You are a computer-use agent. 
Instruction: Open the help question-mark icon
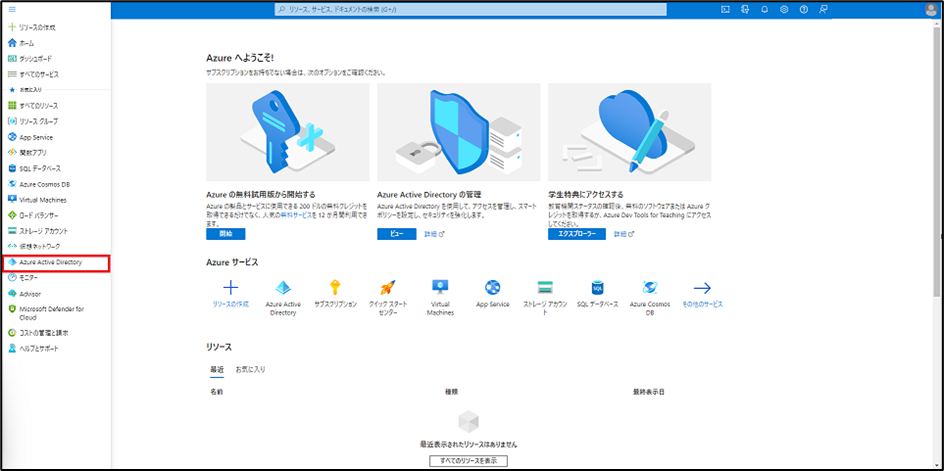(x=803, y=9)
